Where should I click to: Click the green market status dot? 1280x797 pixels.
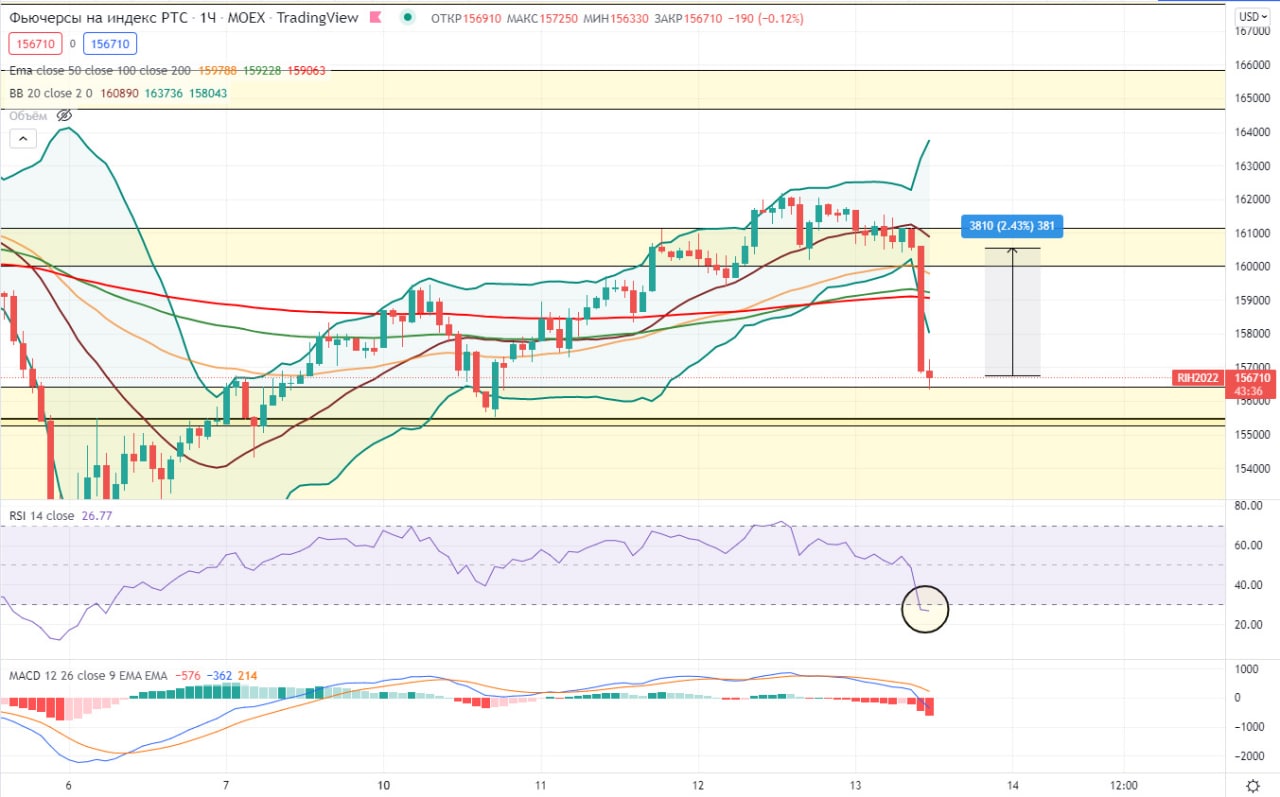409,18
